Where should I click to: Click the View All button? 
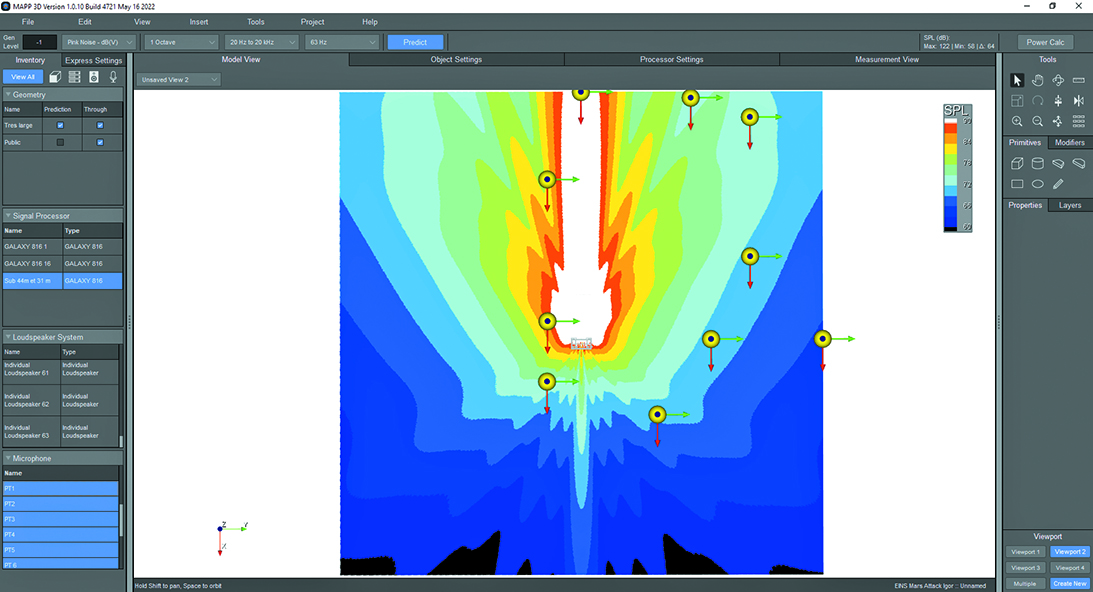23,77
